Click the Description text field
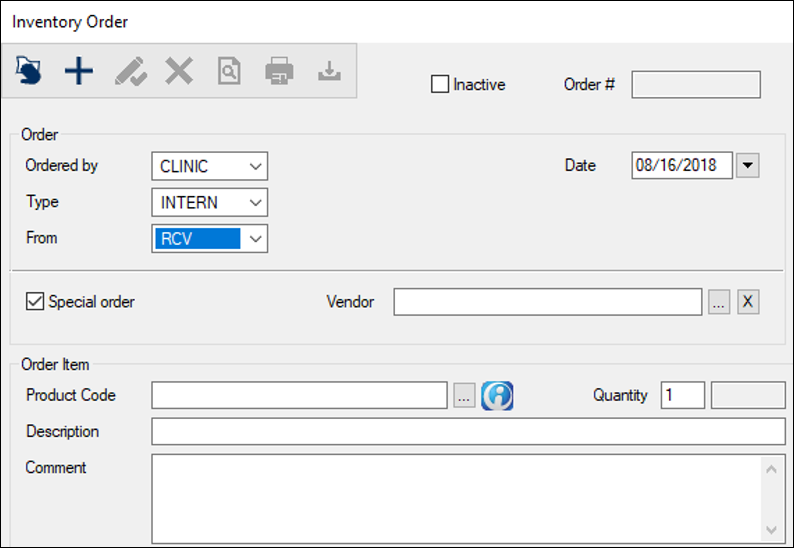Screen dimensions: 794x548 [468, 432]
